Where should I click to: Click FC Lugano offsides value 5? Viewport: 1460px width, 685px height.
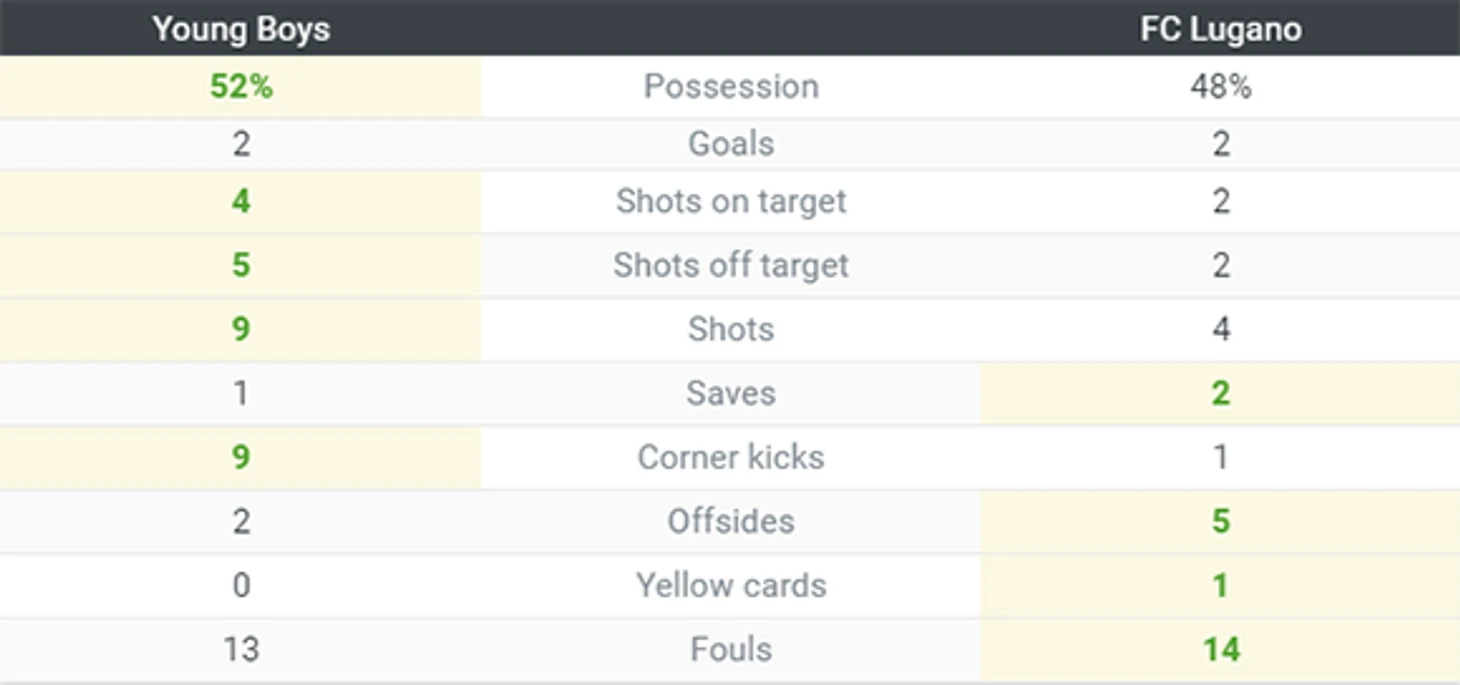(1220, 521)
